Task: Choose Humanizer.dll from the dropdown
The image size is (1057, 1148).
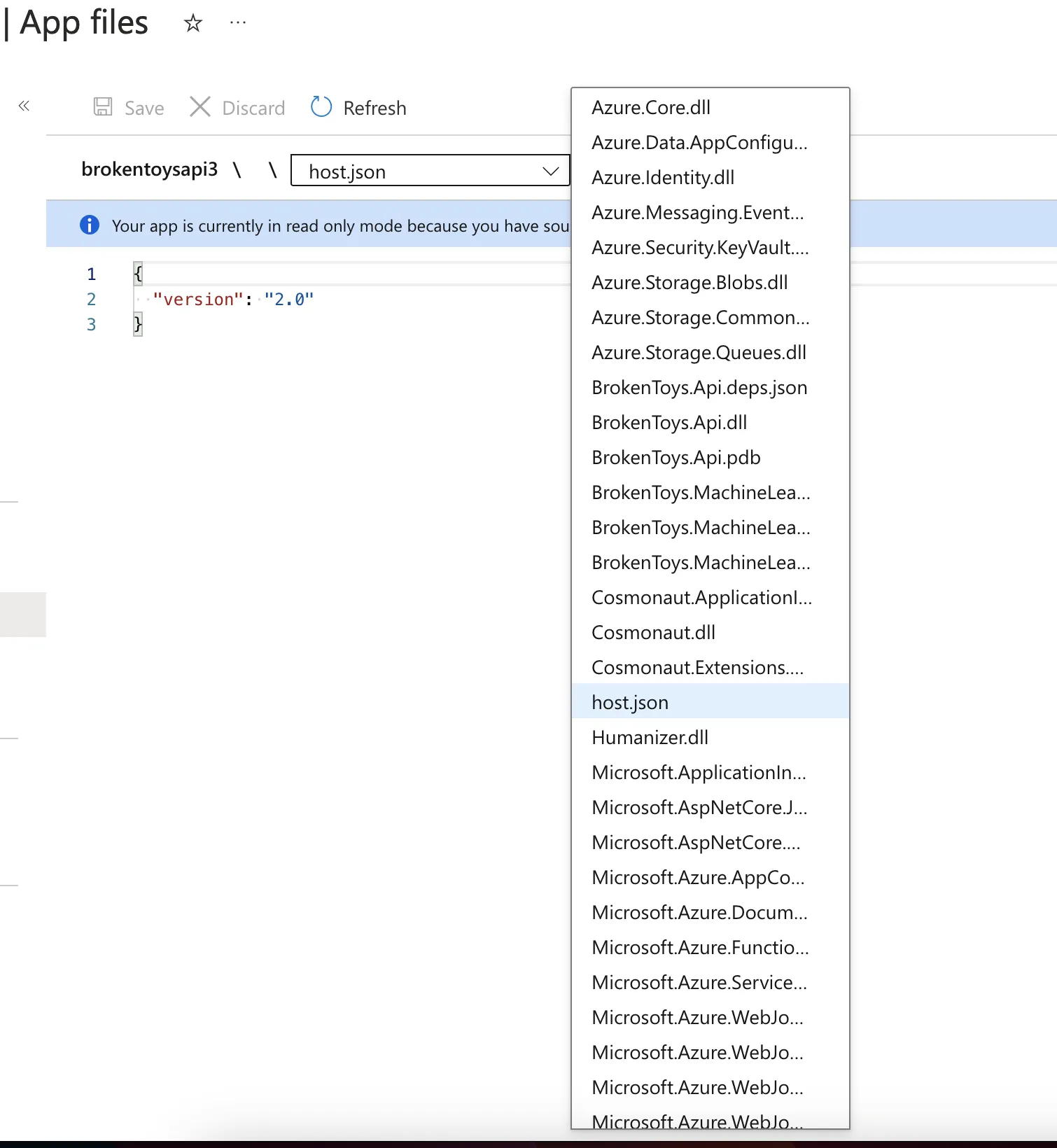Action: click(650, 738)
